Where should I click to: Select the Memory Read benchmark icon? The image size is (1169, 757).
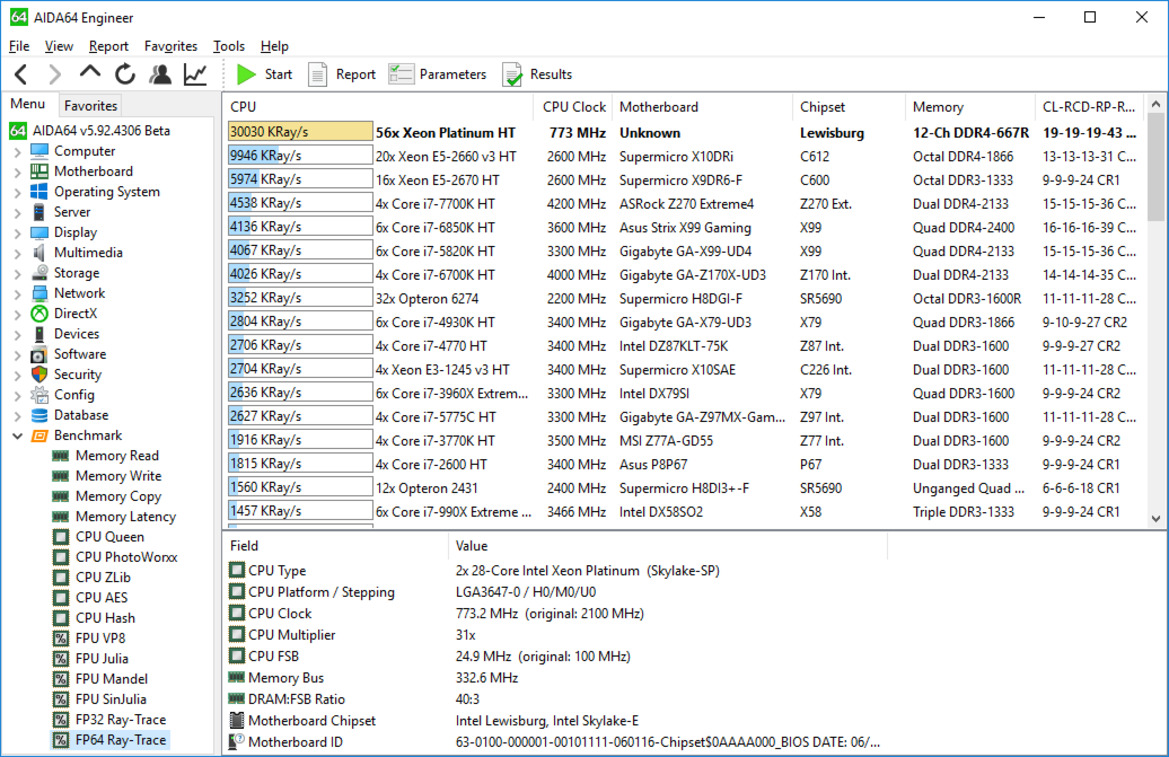(x=61, y=456)
